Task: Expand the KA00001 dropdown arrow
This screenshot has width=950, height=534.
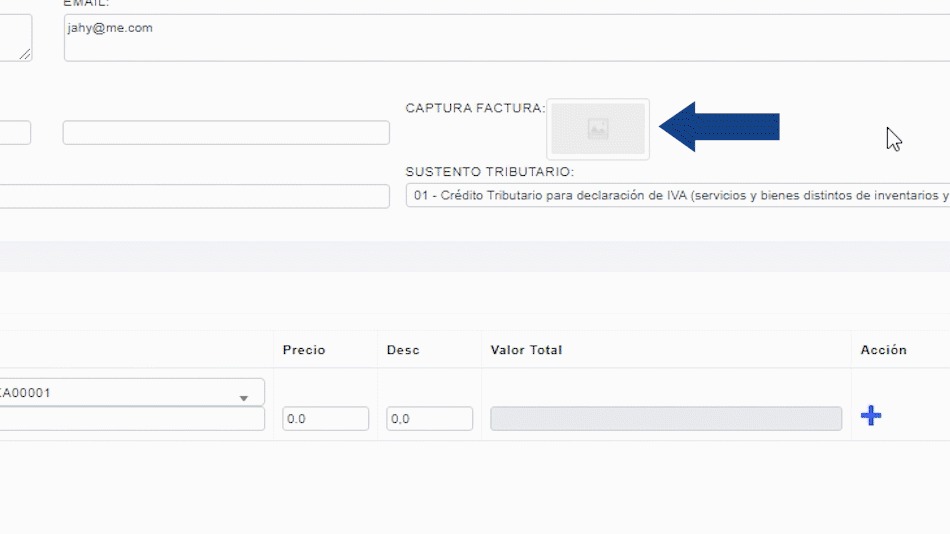Action: point(243,398)
